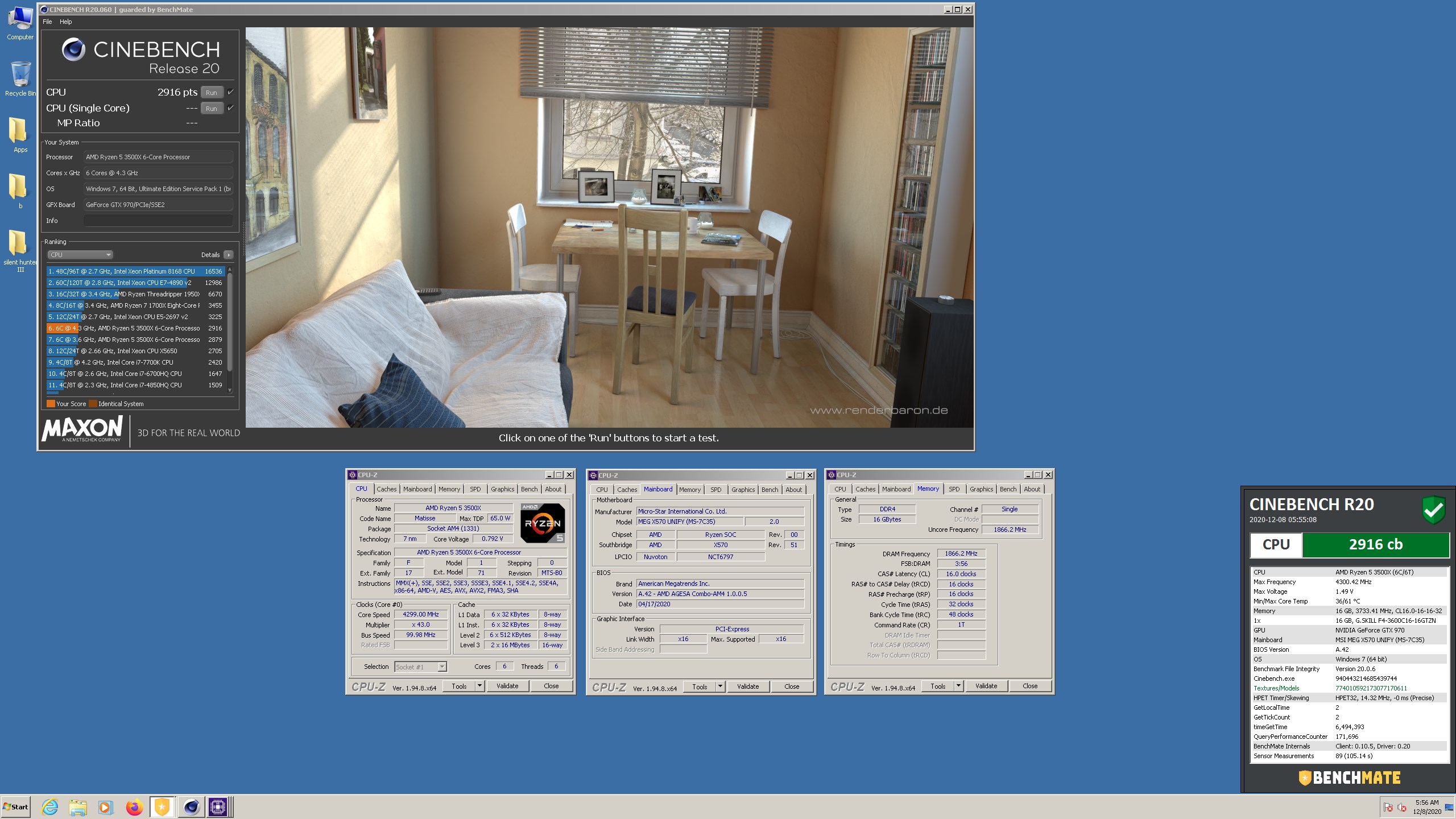
Task: Click the 2916 cb score in BenchMate
Action: (x=1376, y=544)
